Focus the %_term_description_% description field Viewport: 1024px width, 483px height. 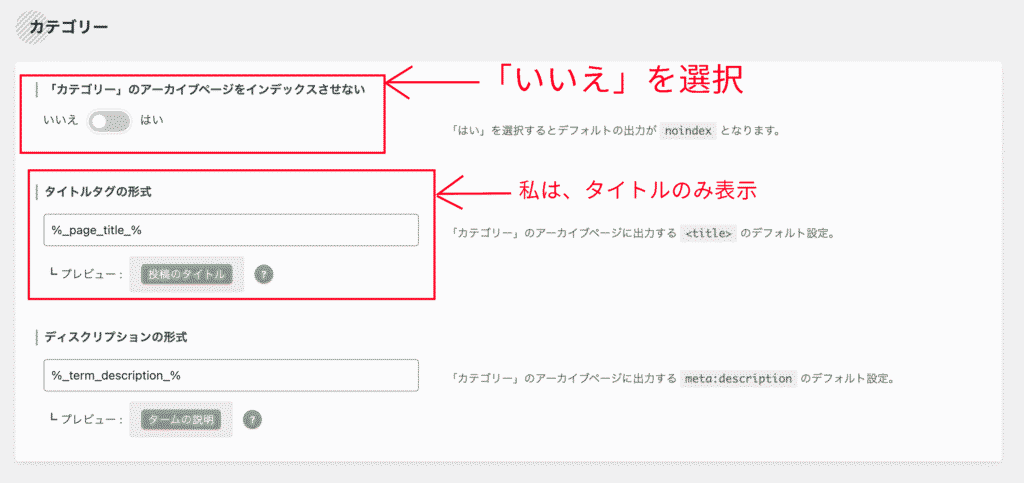tap(231, 375)
